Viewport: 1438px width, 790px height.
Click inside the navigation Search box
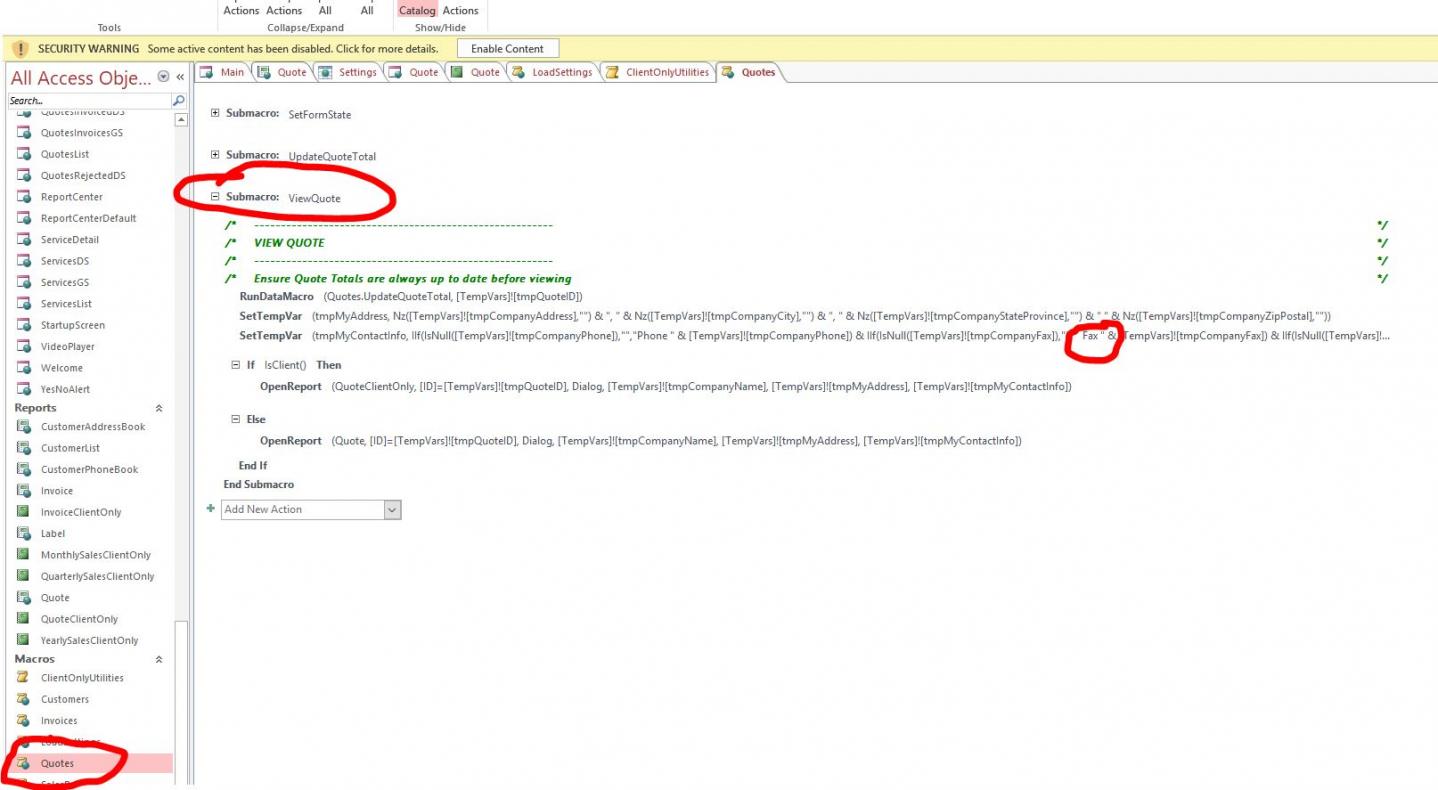[89, 101]
